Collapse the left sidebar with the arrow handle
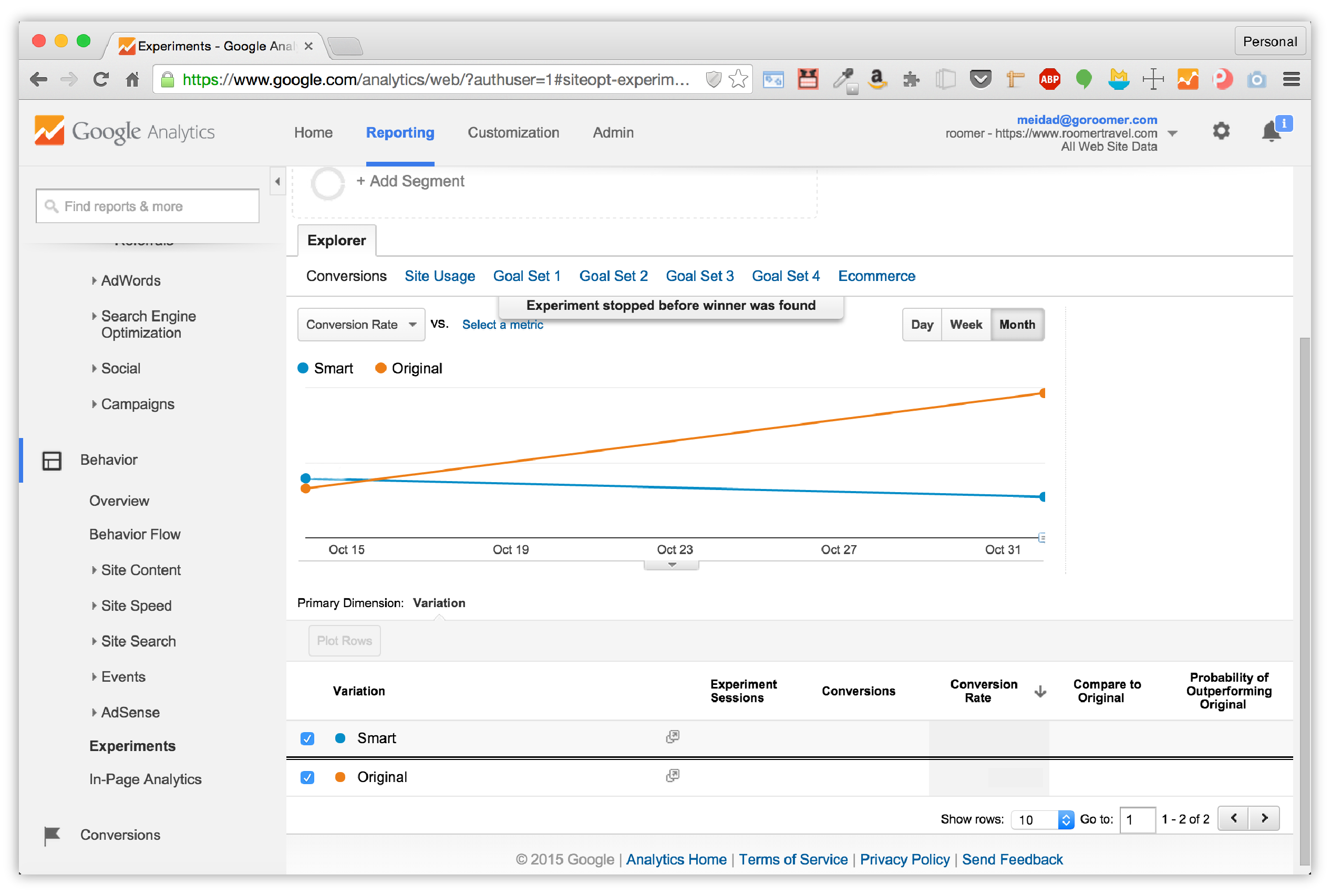The height and width of the screenshot is (896, 1331). (x=277, y=182)
